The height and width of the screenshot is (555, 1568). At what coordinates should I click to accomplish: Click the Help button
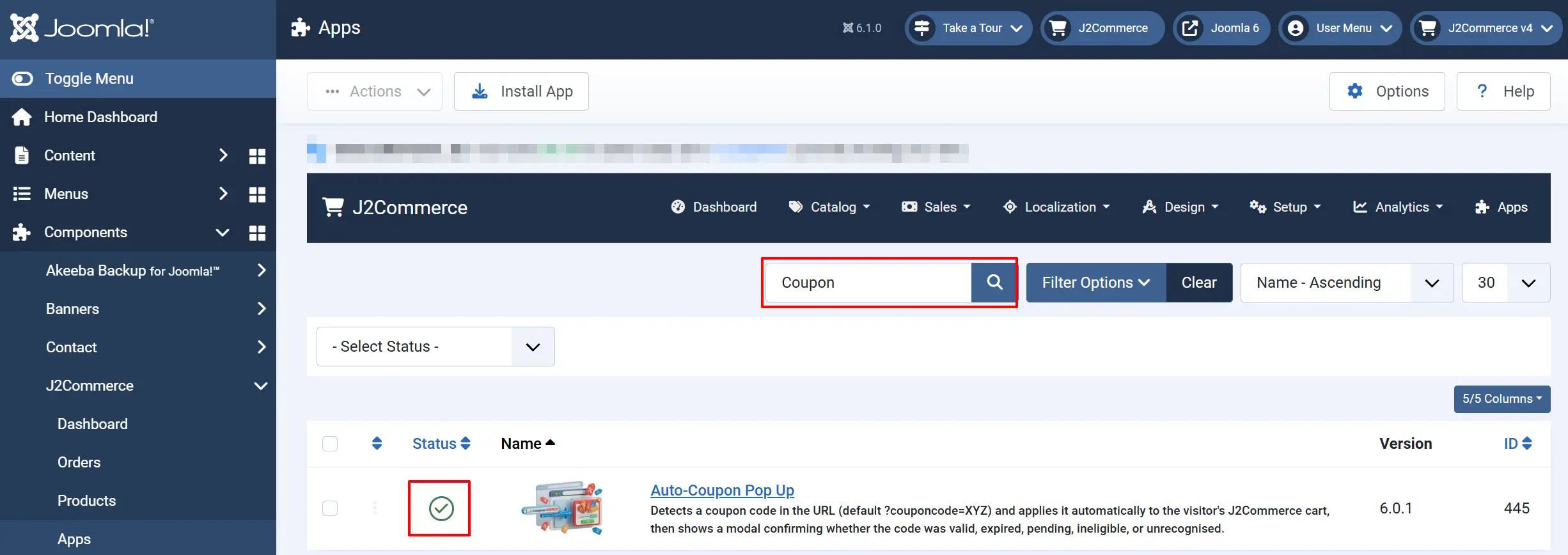[1503, 91]
